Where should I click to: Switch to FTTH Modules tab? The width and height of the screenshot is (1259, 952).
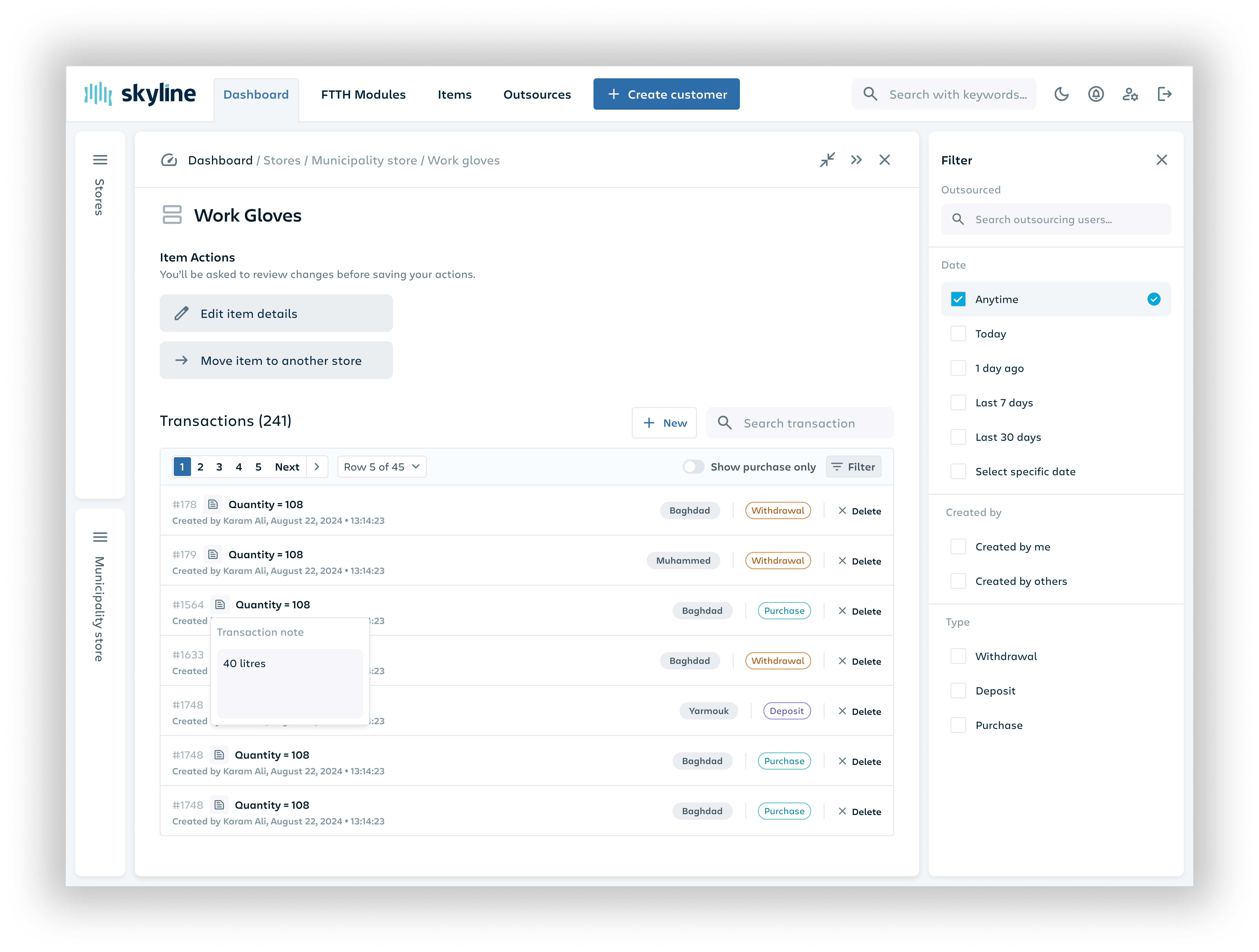(x=363, y=95)
